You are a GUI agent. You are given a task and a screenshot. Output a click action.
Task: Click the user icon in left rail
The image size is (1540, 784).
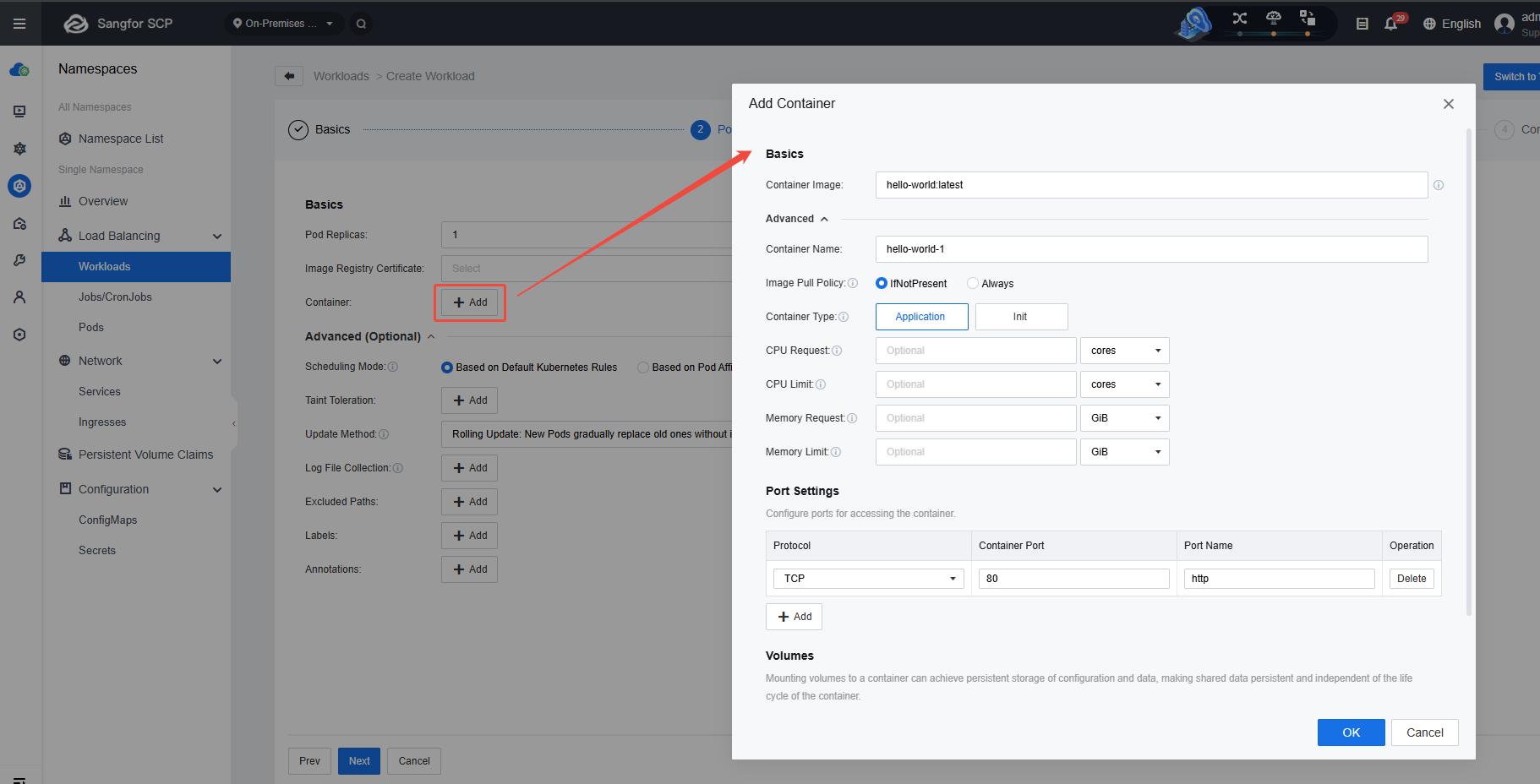coord(19,297)
